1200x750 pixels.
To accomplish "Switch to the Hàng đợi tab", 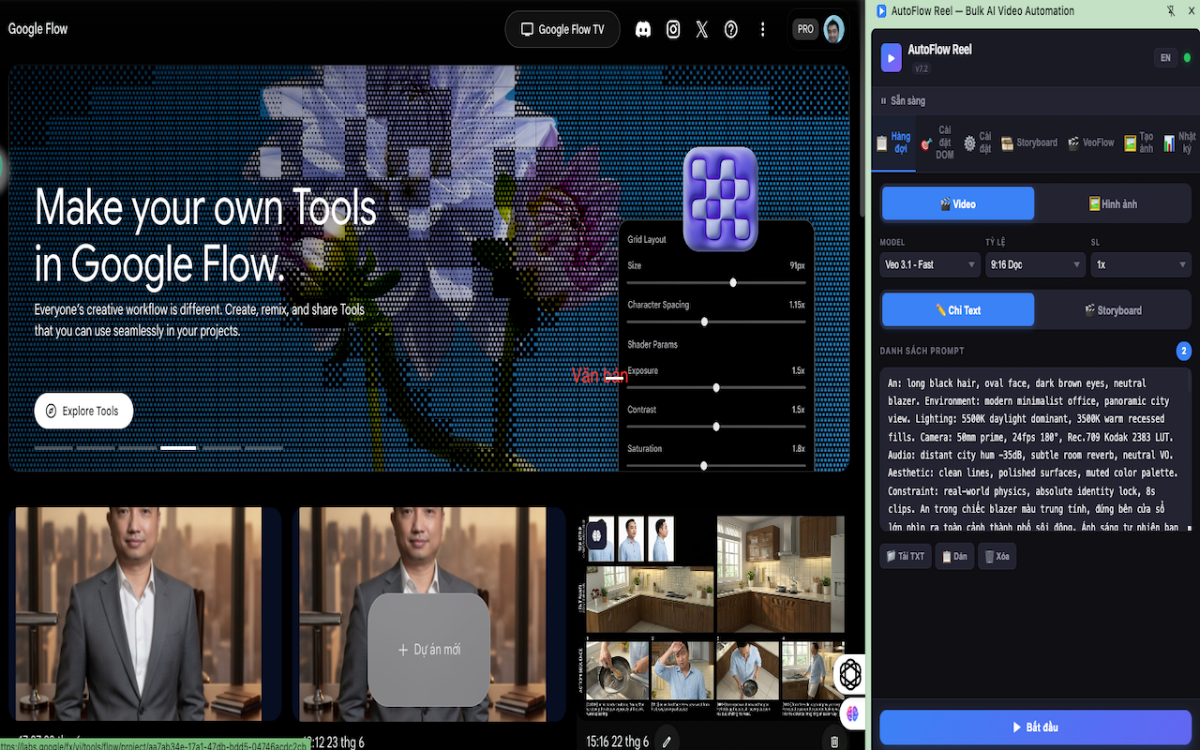I will pos(895,143).
